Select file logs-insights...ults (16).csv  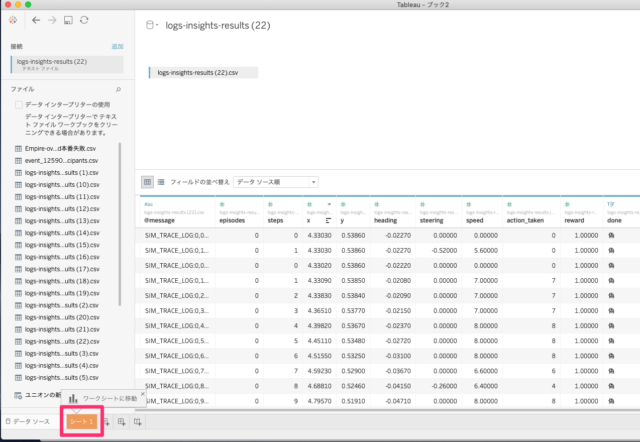[x=62, y=257]
